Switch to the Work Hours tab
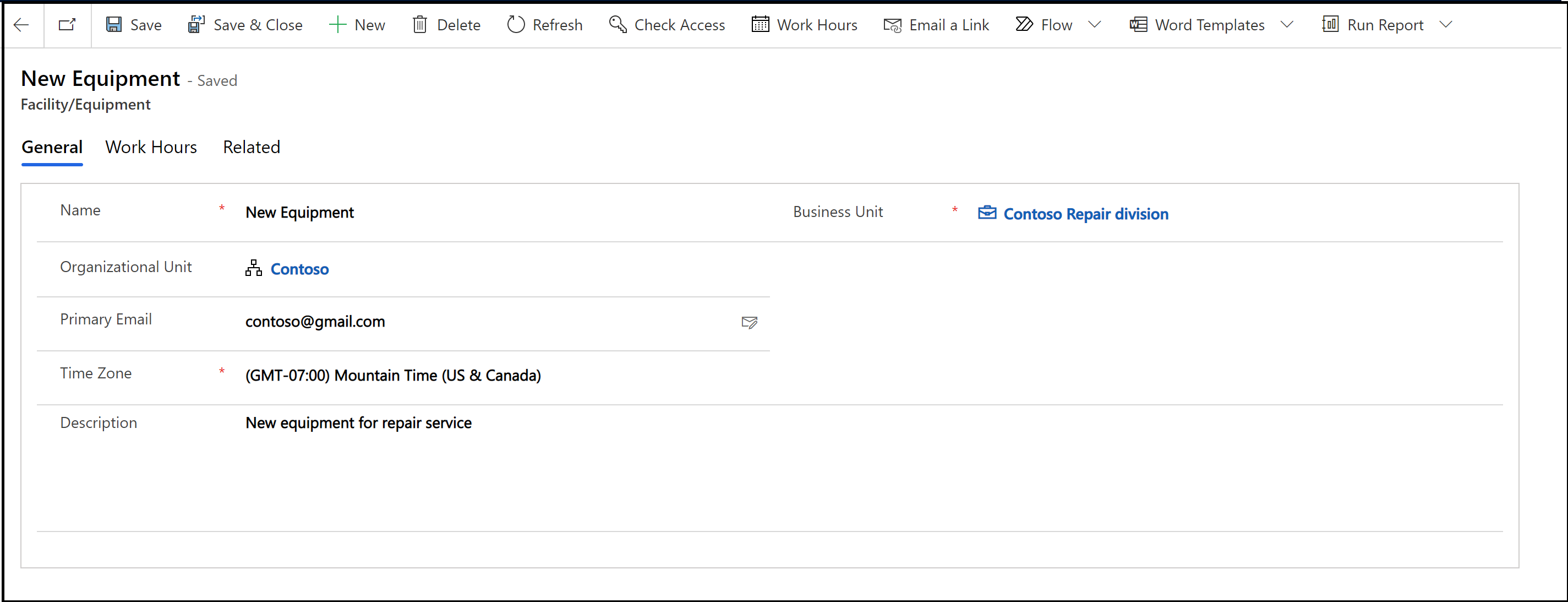1568x602 pixels. pos(152,148)
